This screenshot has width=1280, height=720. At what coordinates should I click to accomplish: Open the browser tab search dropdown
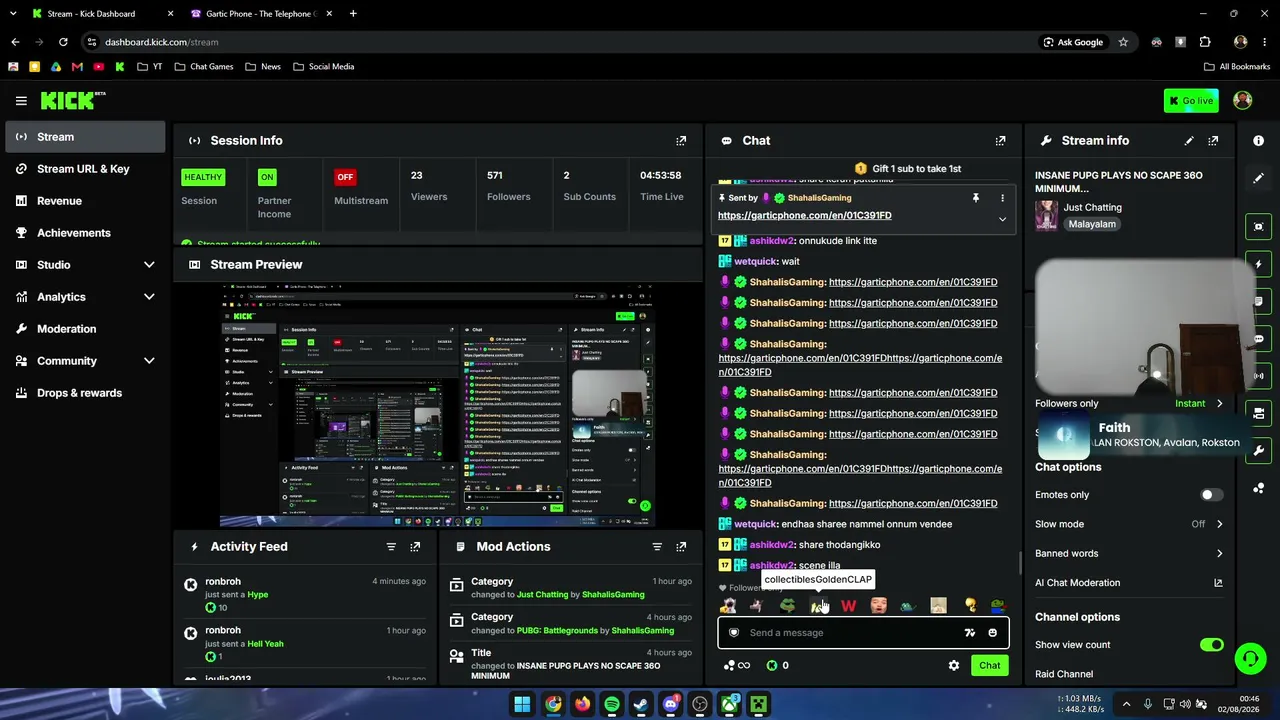(x=13, y=14)
